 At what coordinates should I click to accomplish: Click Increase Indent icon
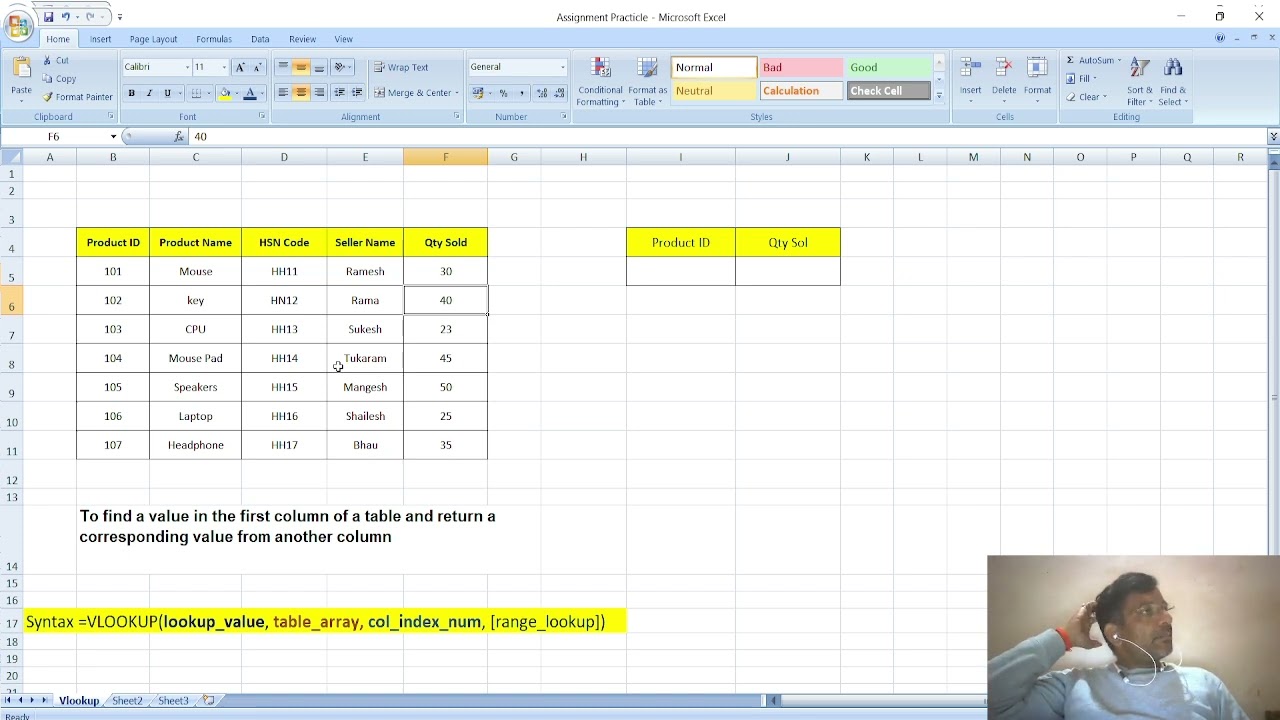tap(357, 93)
